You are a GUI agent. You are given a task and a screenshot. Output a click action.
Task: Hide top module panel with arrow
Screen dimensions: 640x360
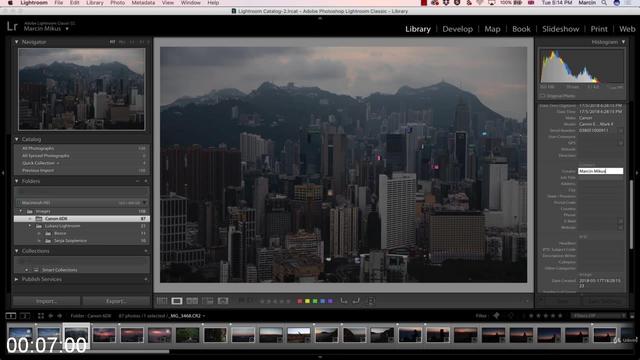tap(320, 18)
